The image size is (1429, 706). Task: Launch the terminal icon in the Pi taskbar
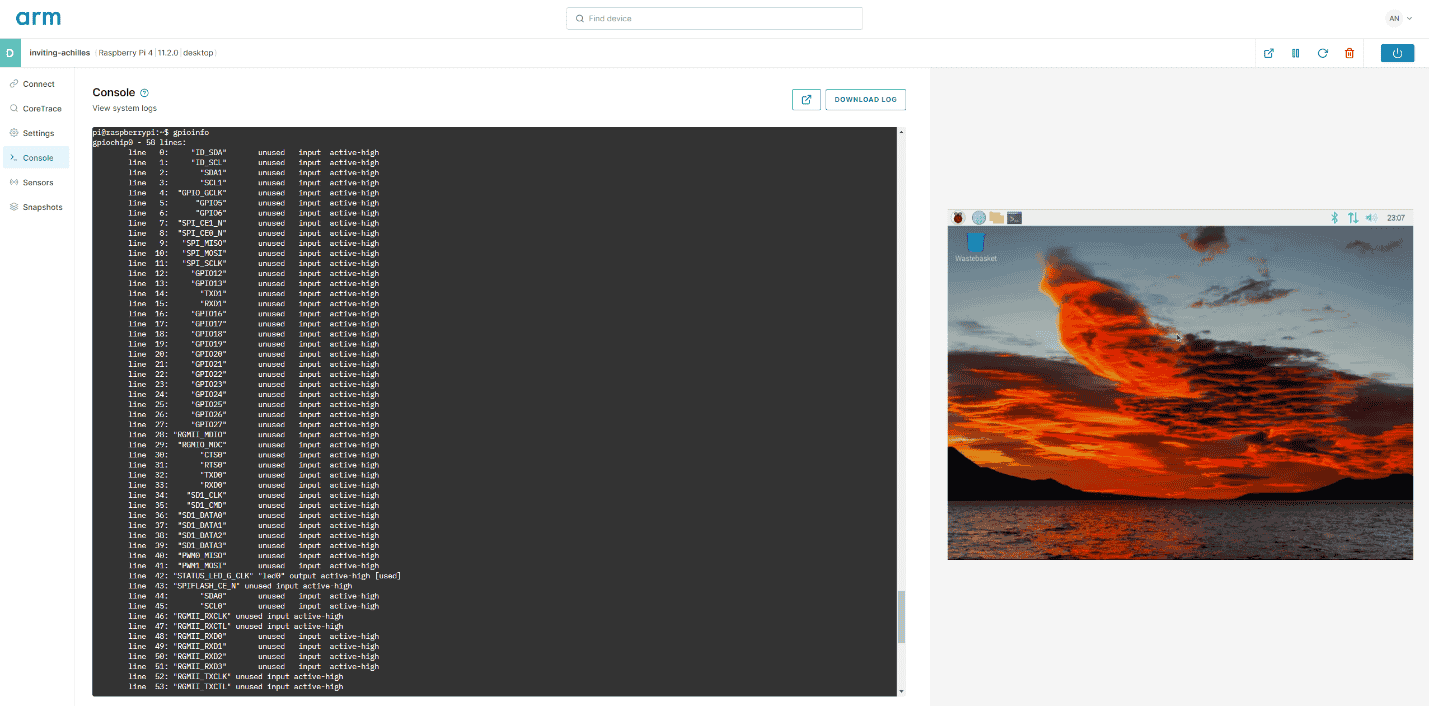tap(1014, 217)
